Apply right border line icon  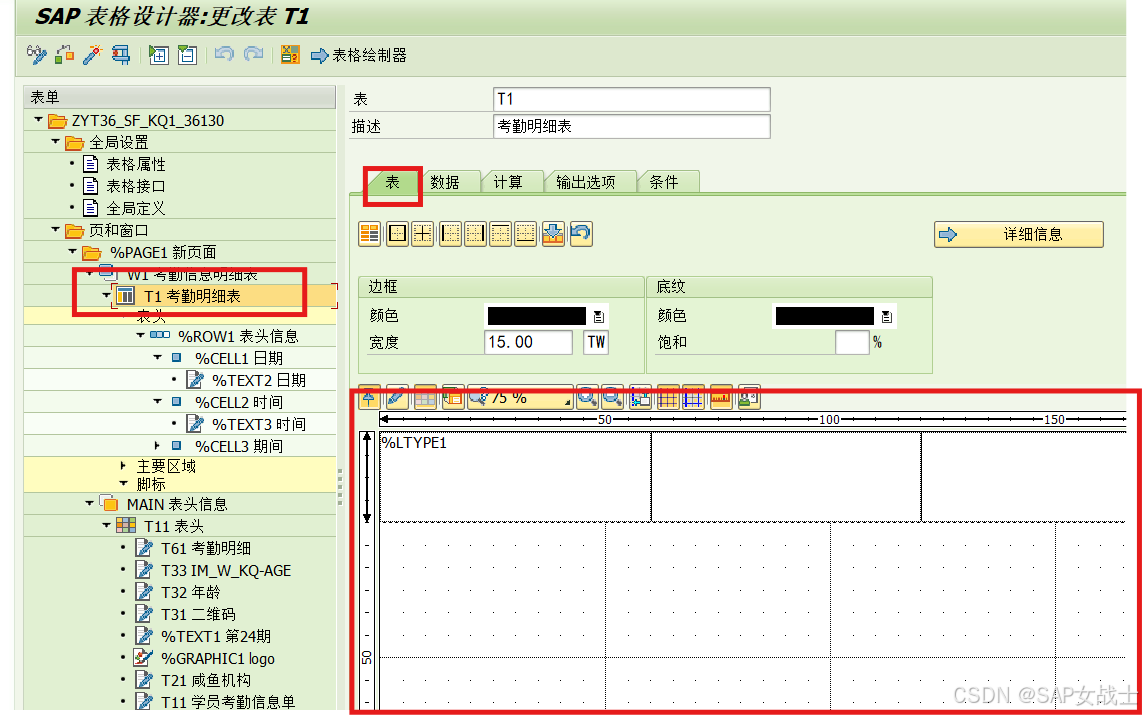(475, 234)
